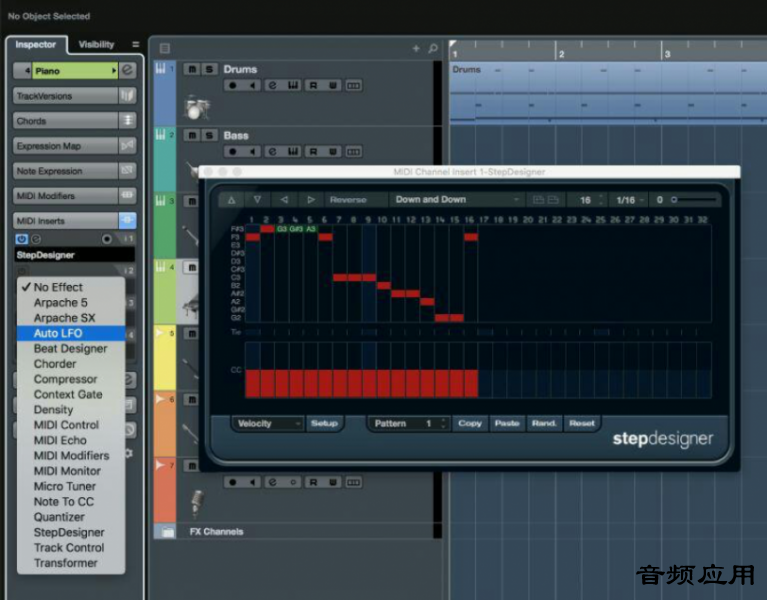Shift the StepDesigner pattern left

tap(284, 200)
